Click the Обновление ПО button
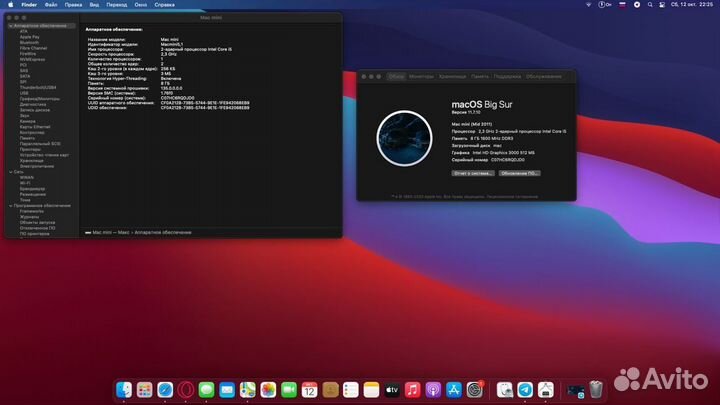Screen dimensions: 720x405 pyautogui.click(x=520, y=172)
